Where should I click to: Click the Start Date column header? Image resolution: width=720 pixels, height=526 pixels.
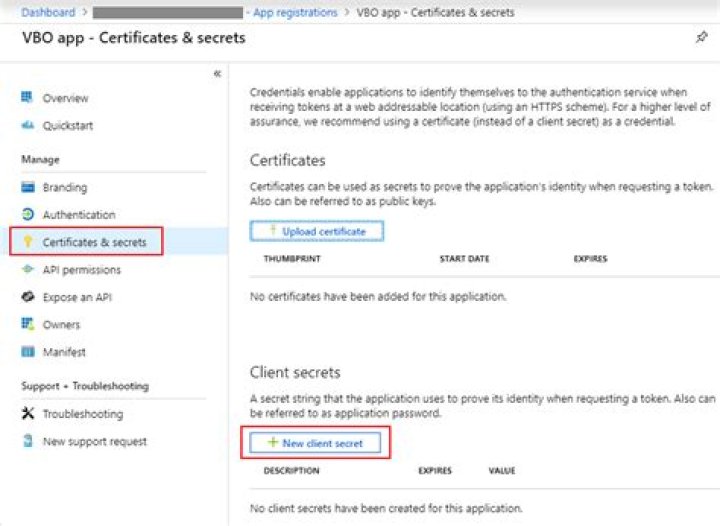click(464, 259)
